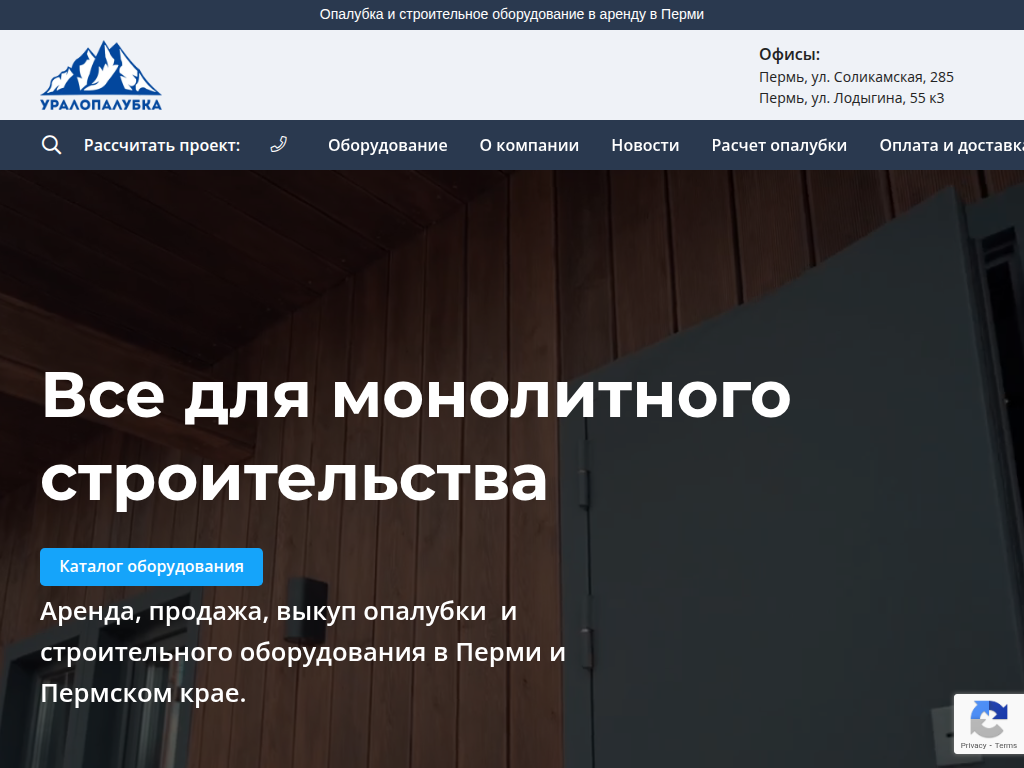Click the Рассчитать проект link
The image size is (1024, 768).
163,145
